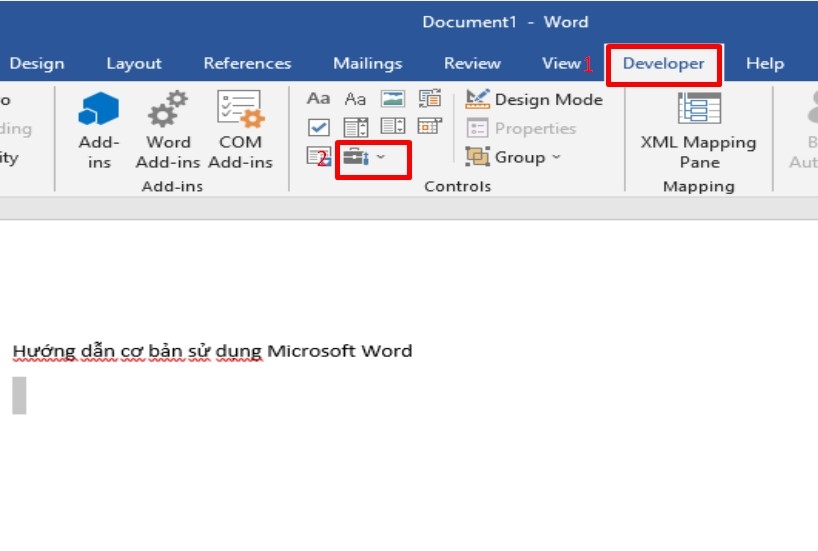Screen dimensions: 818x551
Task: Insert Plain Text content control
Action: tap(355, 98)
